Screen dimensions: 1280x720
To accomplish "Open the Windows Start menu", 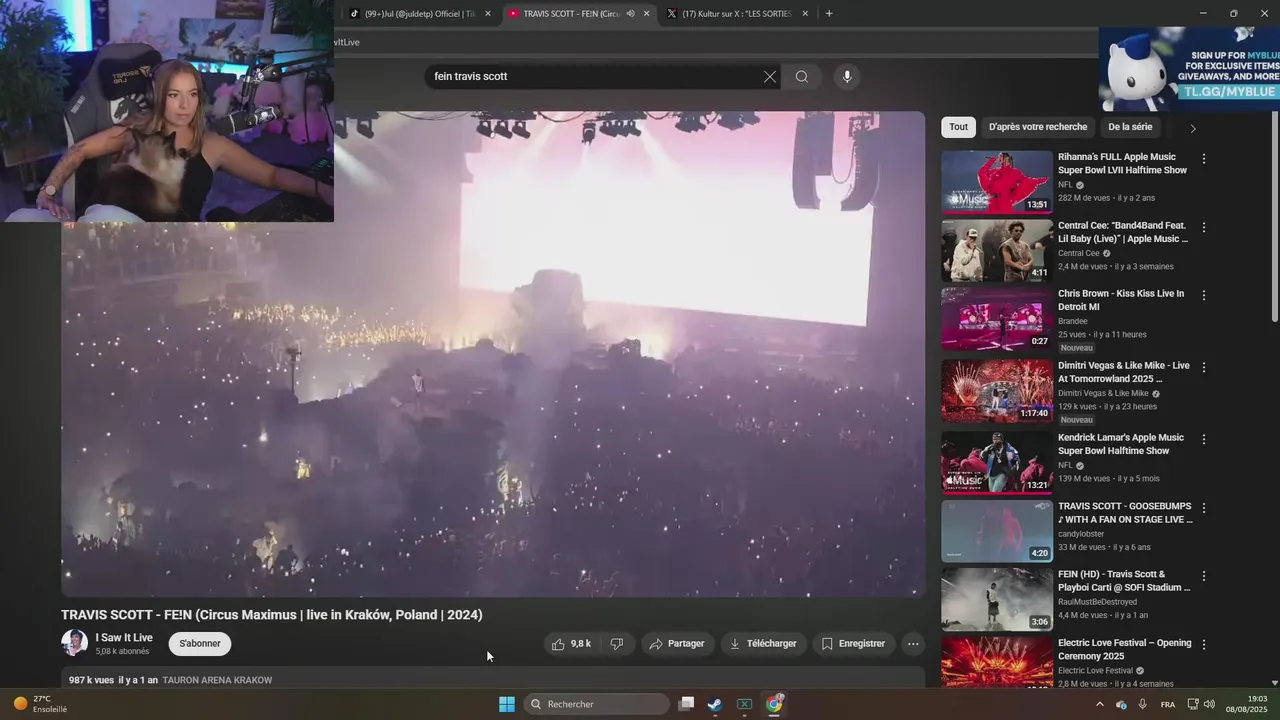I will 507,704.
